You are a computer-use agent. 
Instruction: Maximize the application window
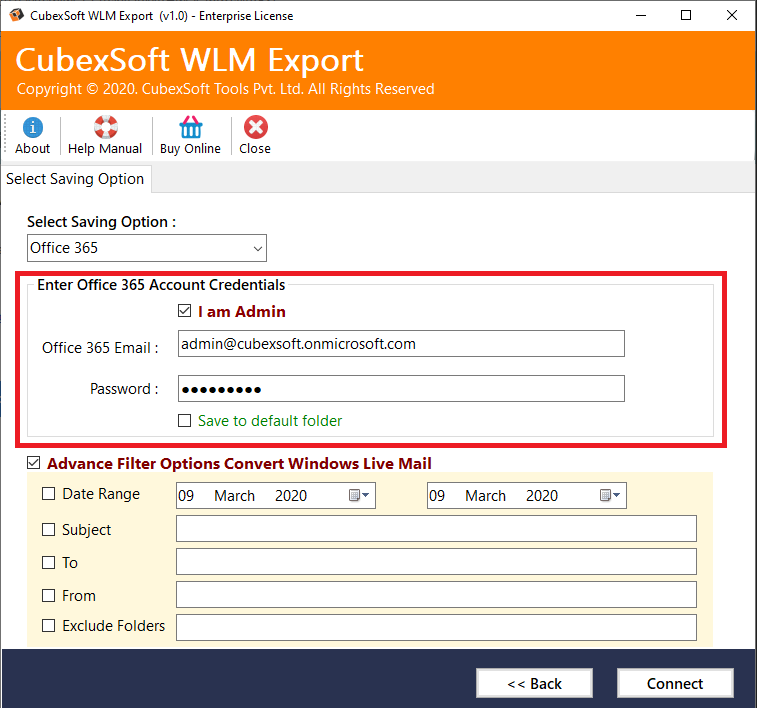tap(686, 15)
